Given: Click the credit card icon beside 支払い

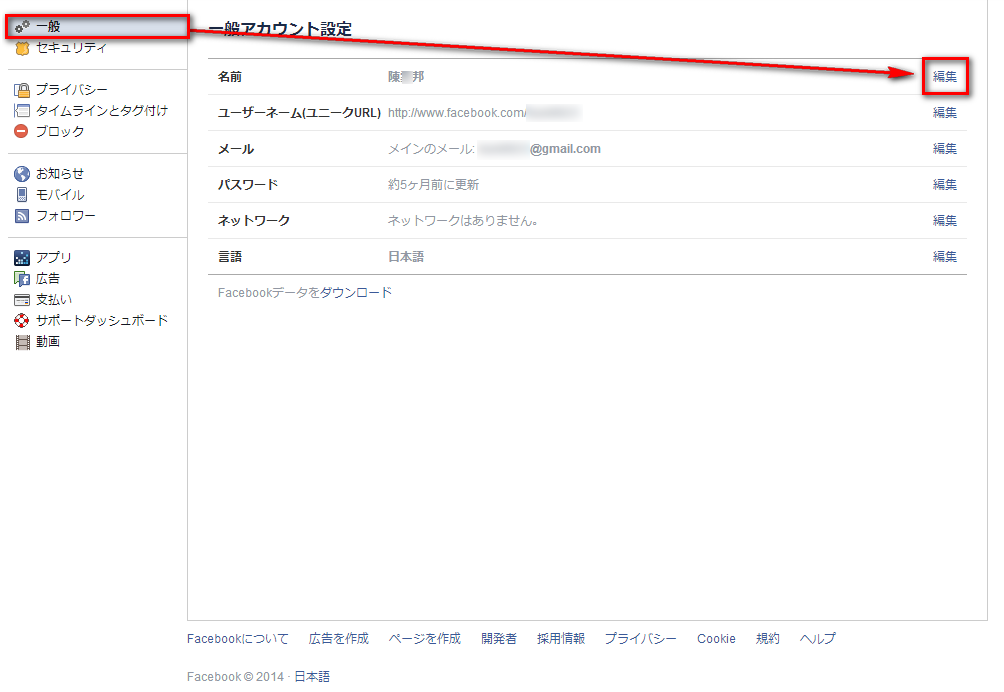Looking at the screenshot, I should 22,300.
